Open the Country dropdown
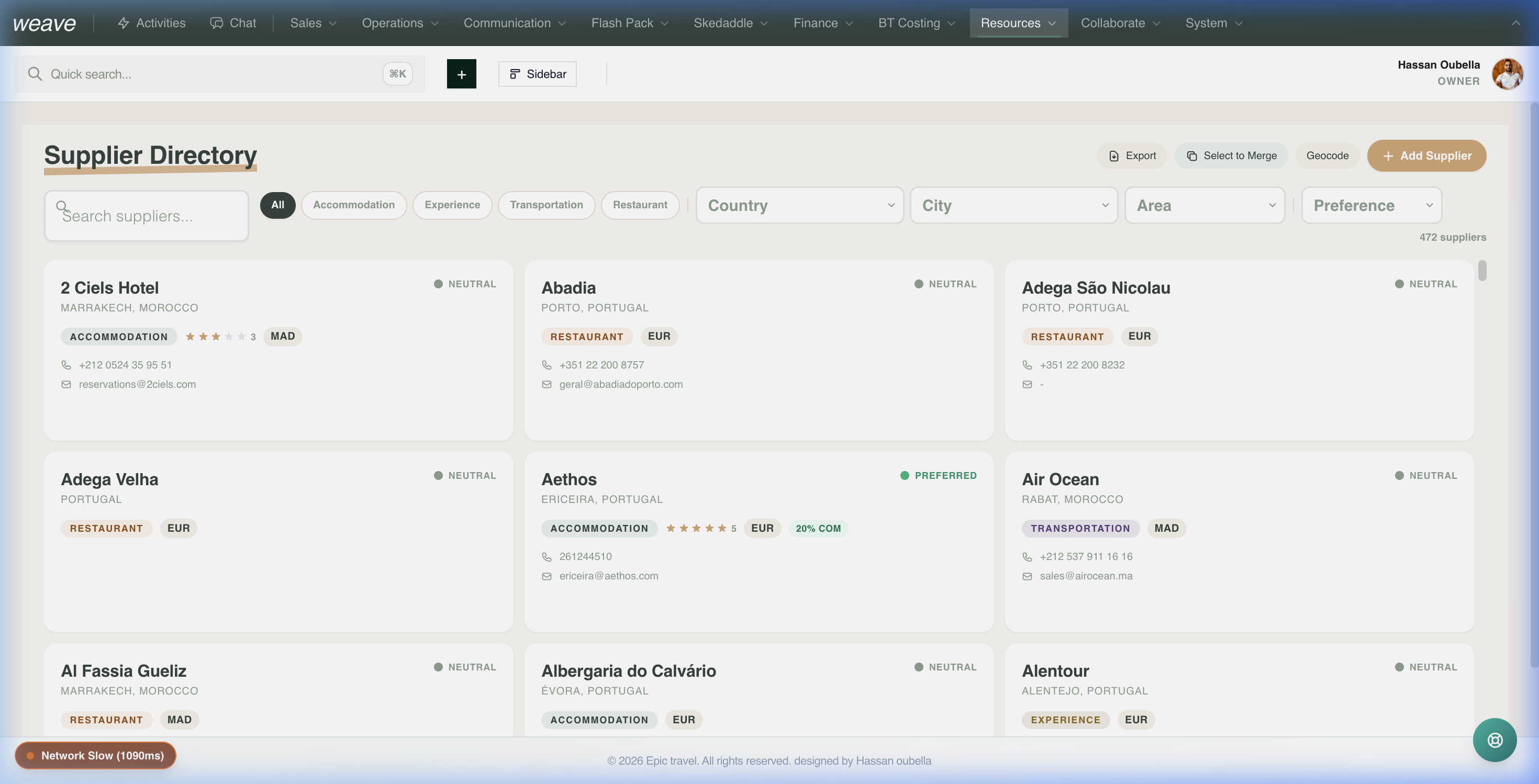1539x784 pixels. click(x=799, y=205)
